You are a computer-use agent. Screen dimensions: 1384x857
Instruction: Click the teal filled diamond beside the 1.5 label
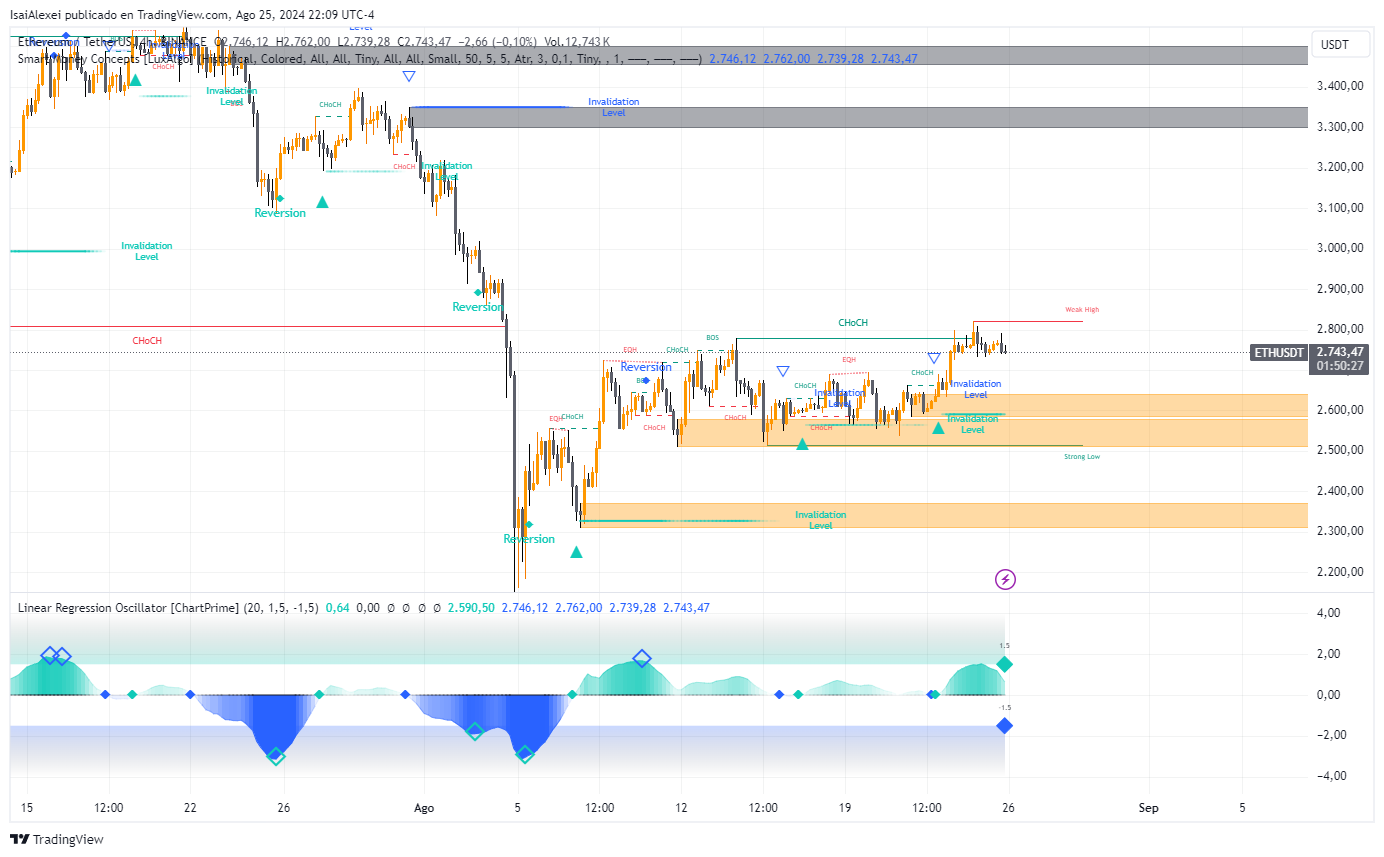(1005, 664)
